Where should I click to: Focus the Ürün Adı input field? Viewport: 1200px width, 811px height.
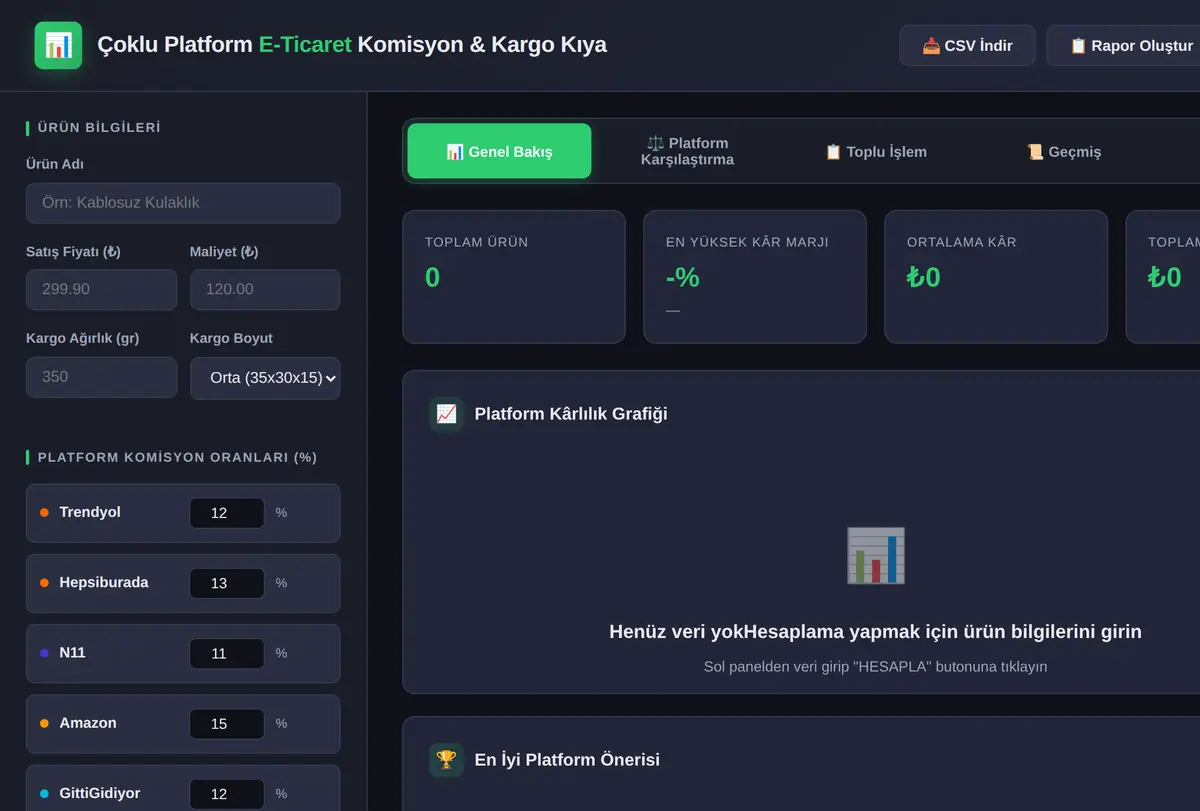tap(183, 203)
